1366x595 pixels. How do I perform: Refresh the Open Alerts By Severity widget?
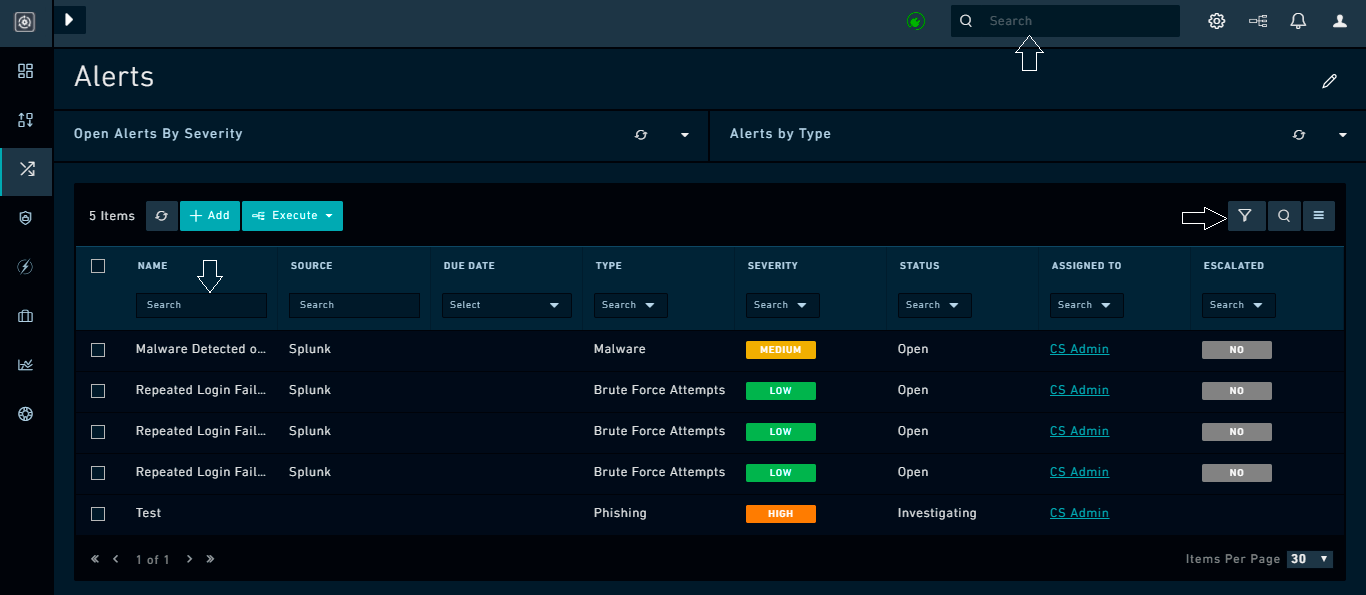pyautogui.click(x=641, y=134)
